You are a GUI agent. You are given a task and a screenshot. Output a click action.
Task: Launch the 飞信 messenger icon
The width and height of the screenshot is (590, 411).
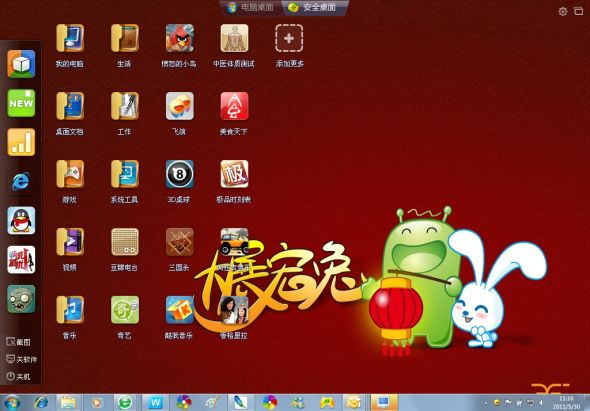coord(179,106)
